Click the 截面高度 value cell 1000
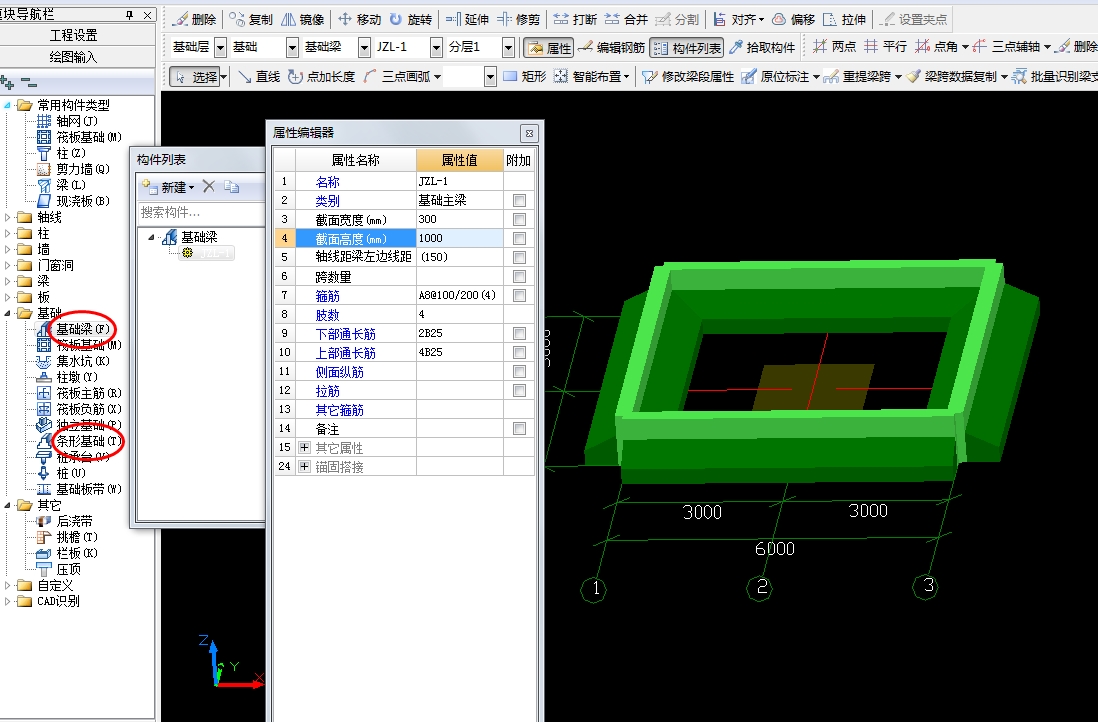The image size is (1098, 722). tap(459, 238)
